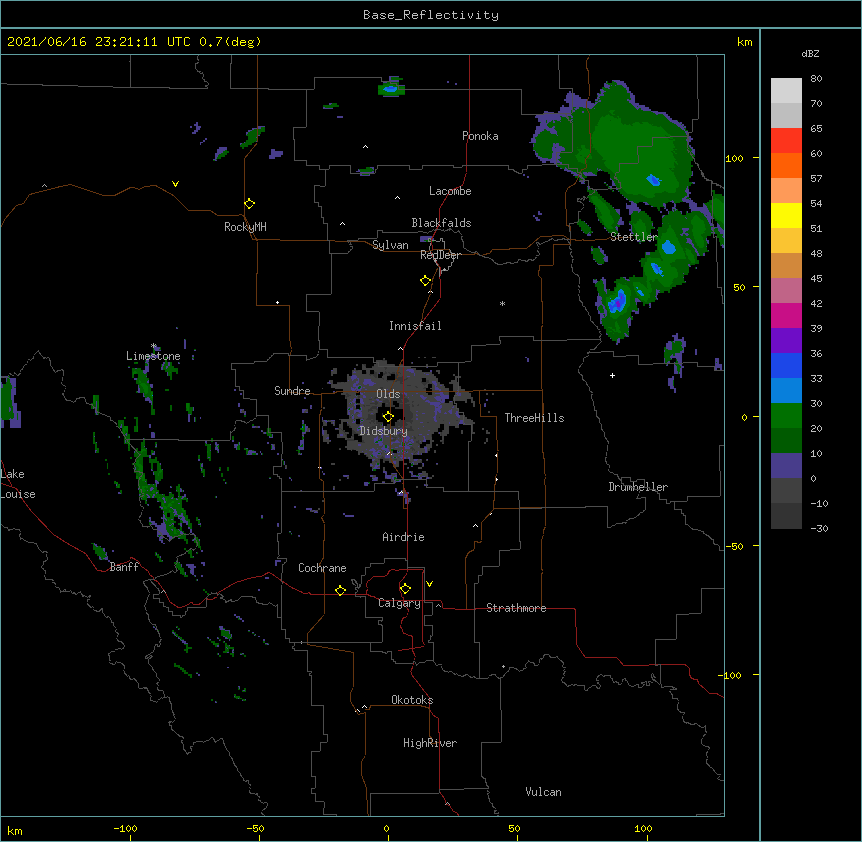Image resolution: width=862 pixels, height=842 pixels.
Task: Pick the 39 dBZ purple swatch
Action: click(786, 340)
